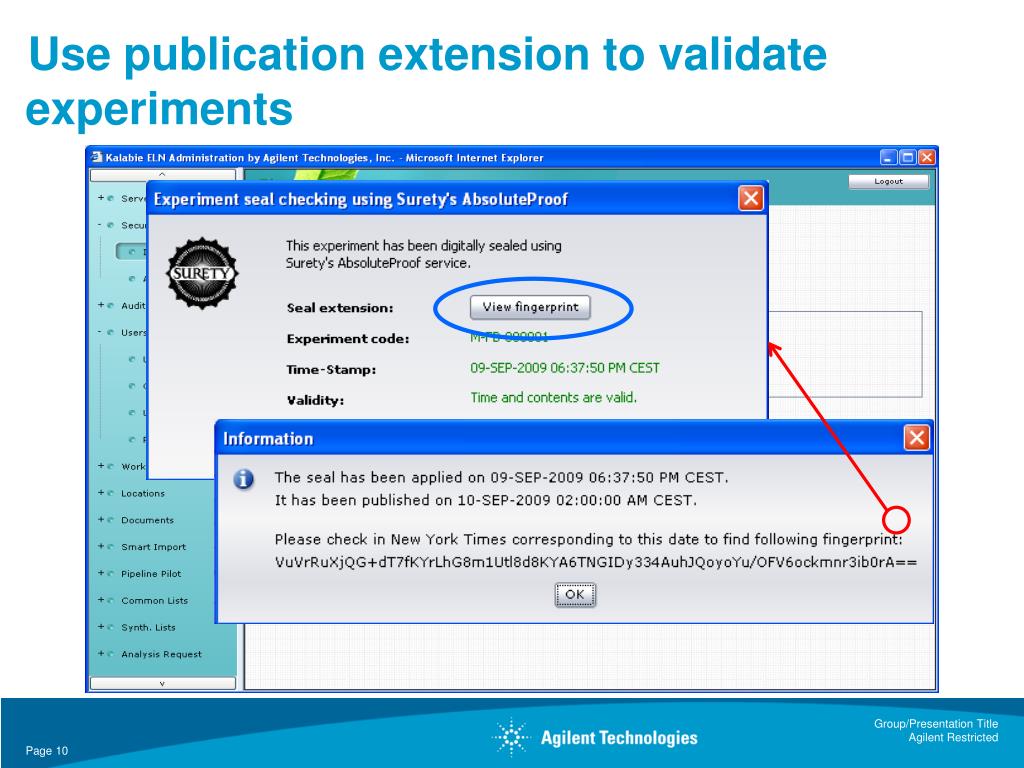Expand the Pipeline Pilot tree node

101,573
